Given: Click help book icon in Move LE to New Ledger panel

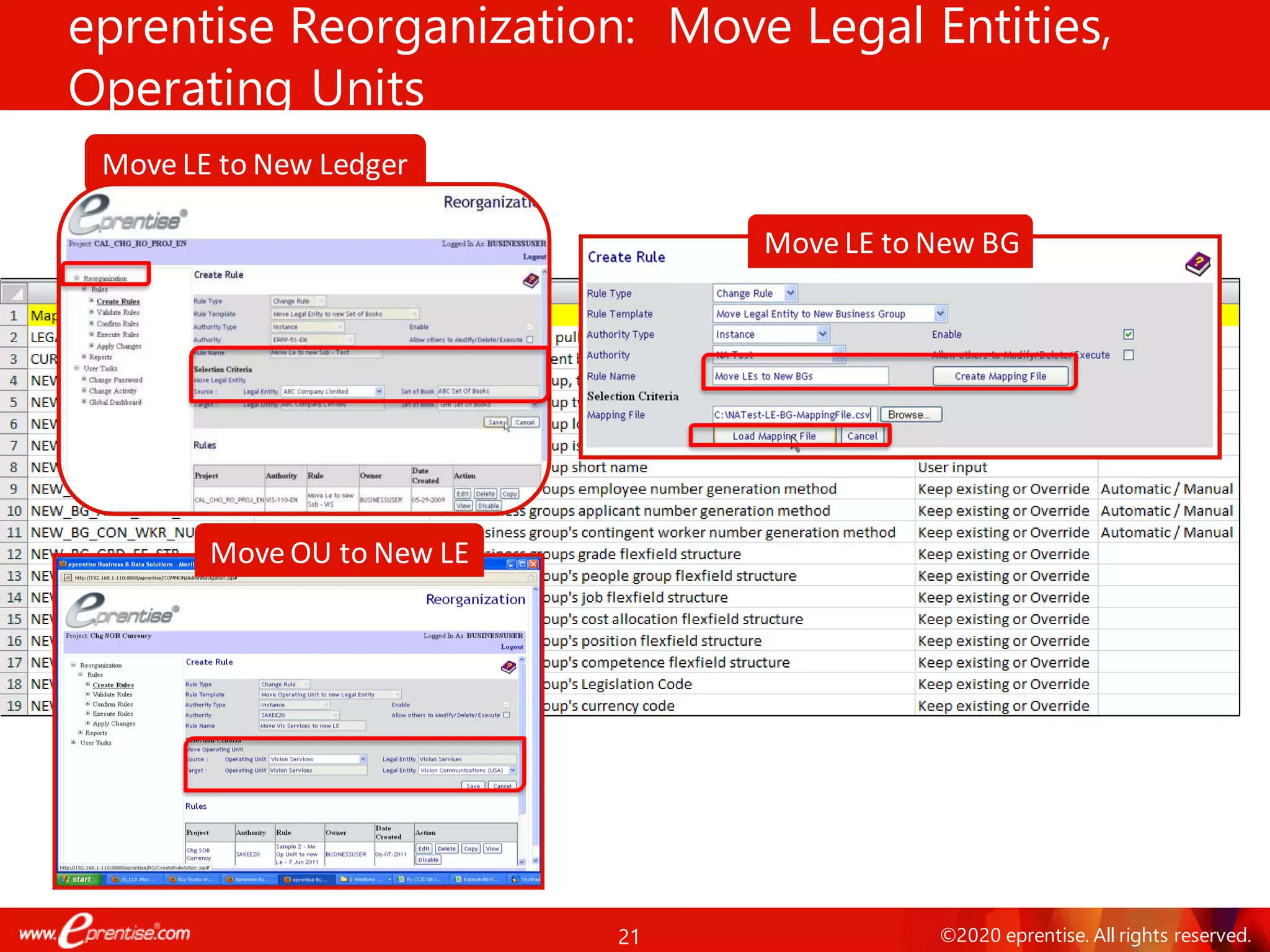Looking at the screenshot, I should click(531, 281).
